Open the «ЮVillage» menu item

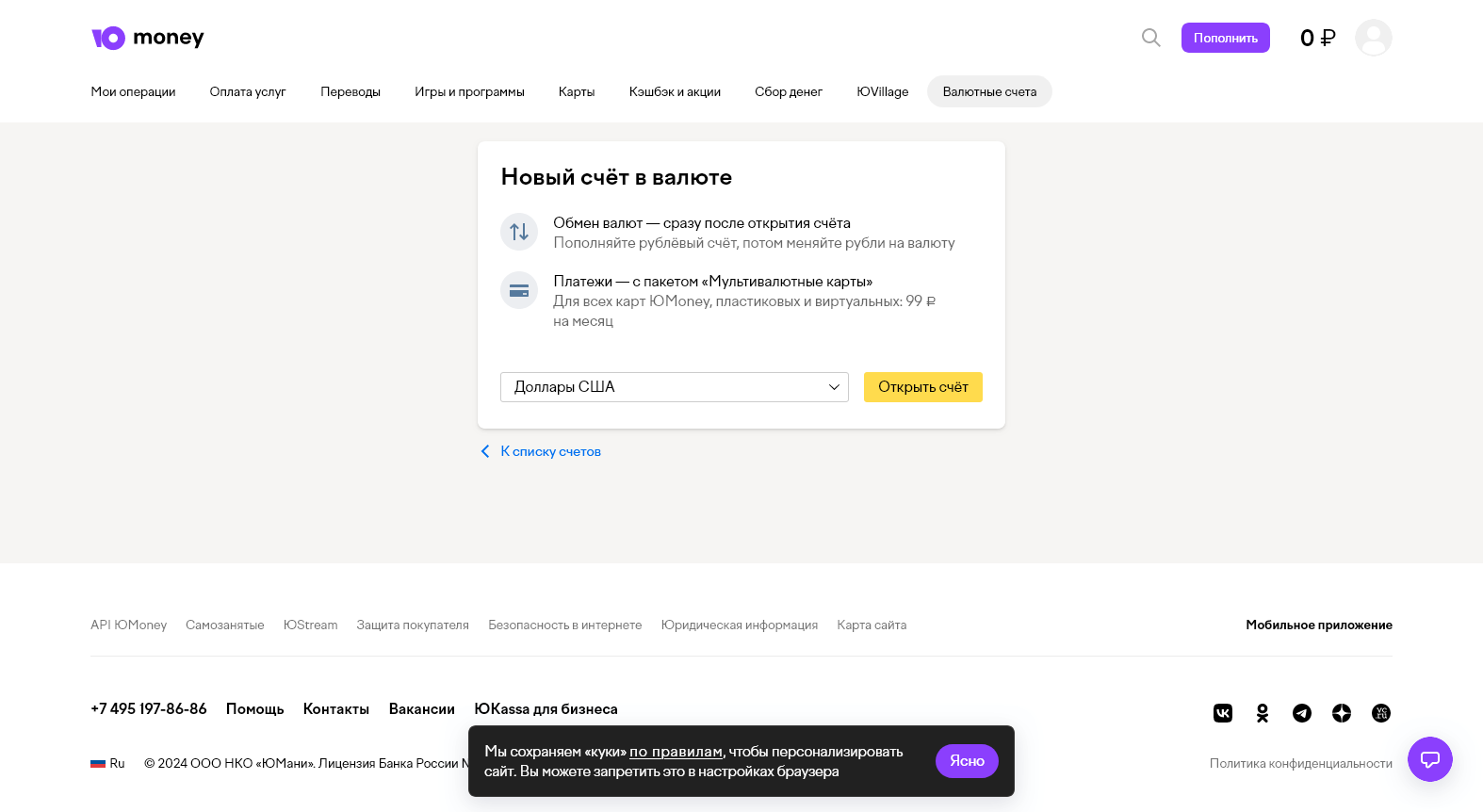tap(883, 91)
